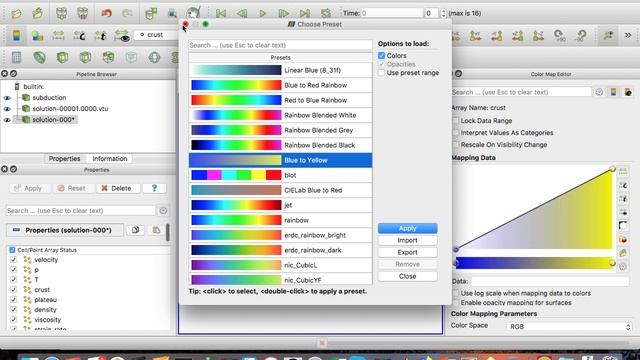Click the Slice filter cube icon
The image size is (640, 360).
pyautogui.click(x=85, y=58)
